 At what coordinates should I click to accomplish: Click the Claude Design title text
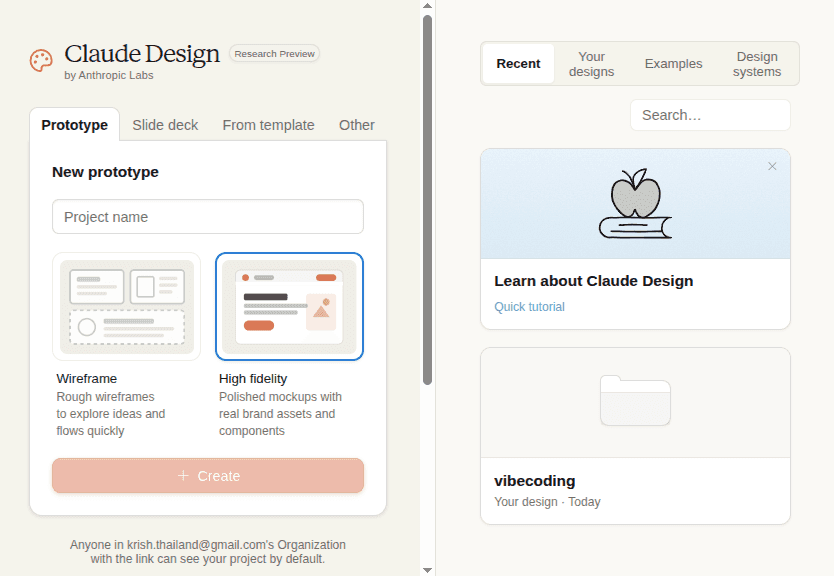click(142, 54)
